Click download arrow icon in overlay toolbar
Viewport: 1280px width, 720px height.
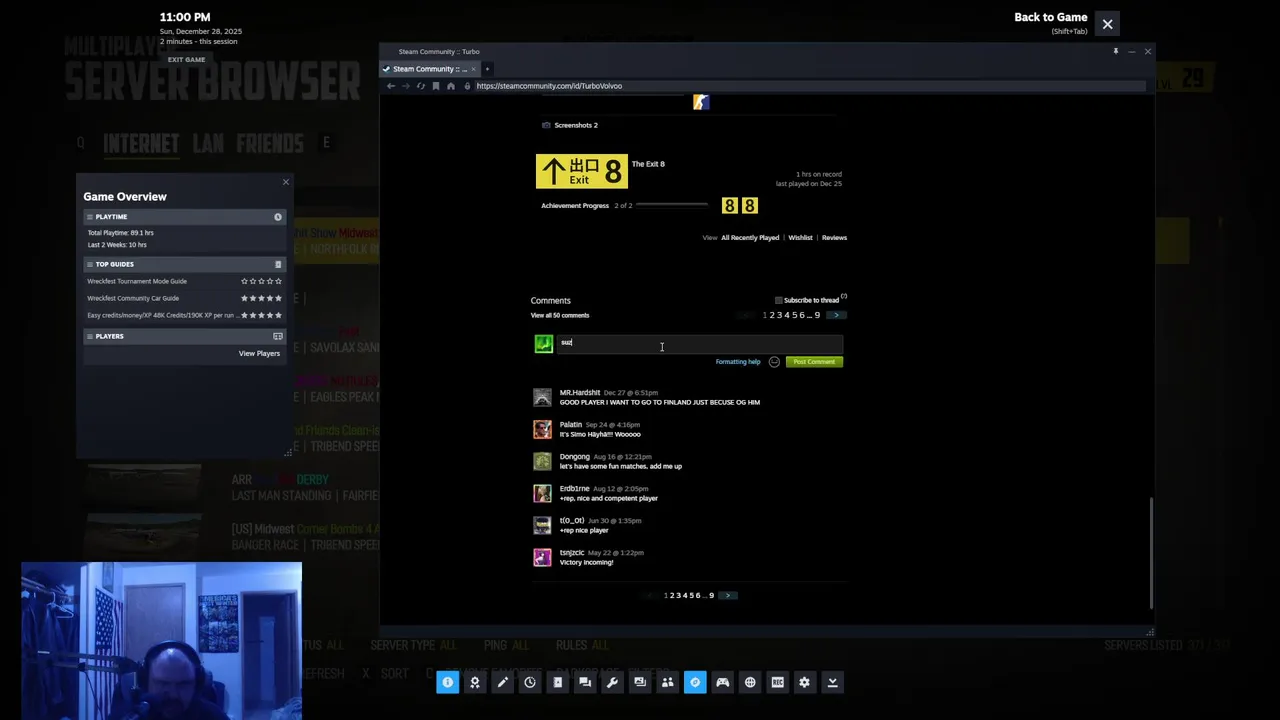click(x=832, y=682)
